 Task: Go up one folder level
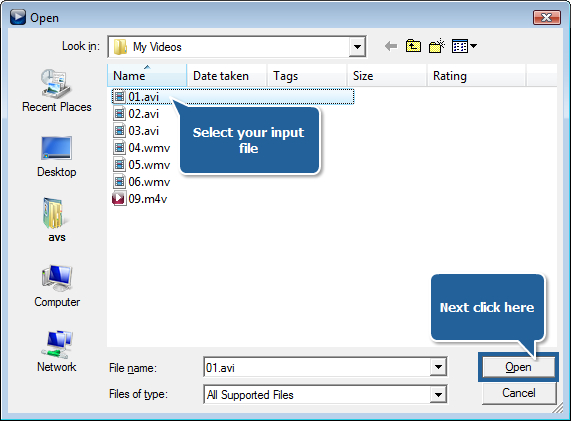click(x=413, y=46)
